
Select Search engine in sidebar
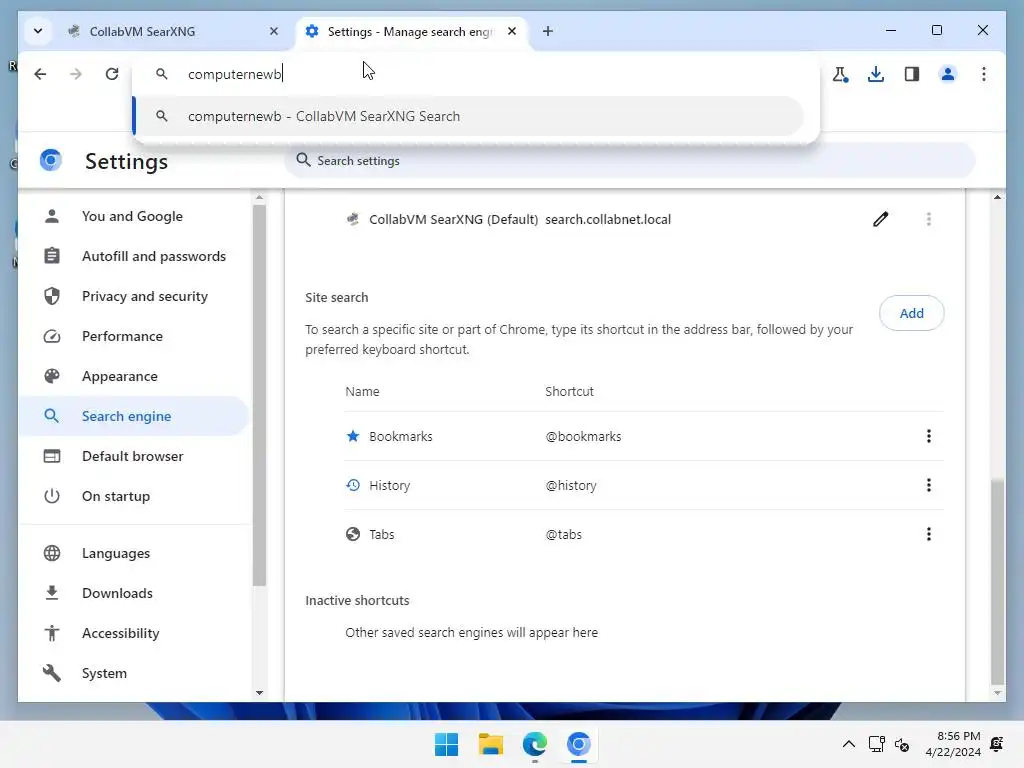pyautogui.click(x=133, y=416)
